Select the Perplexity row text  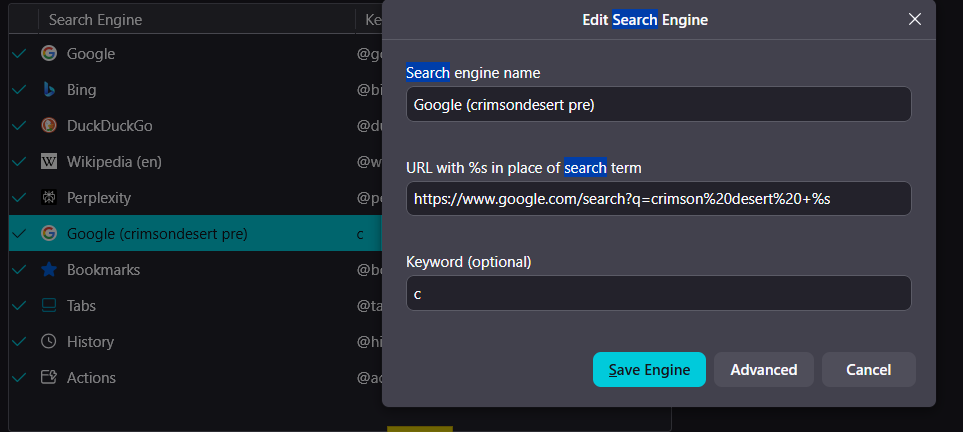pyautogui.click(x=99, y=198)
